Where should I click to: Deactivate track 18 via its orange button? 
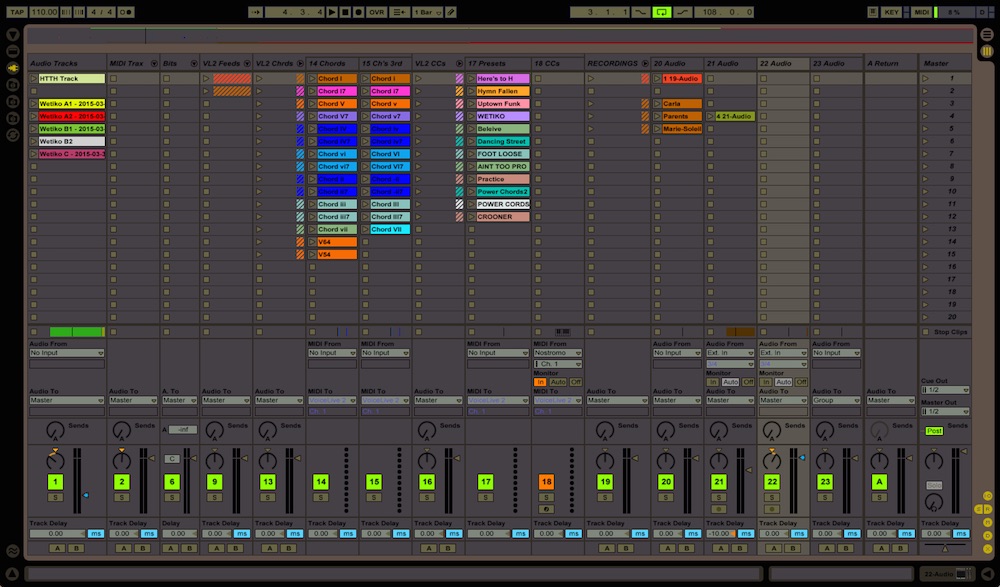tap(546, 482)
